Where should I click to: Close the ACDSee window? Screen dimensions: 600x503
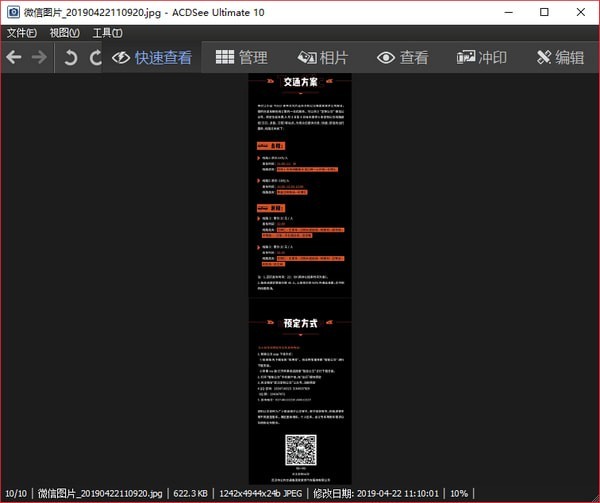580,12
